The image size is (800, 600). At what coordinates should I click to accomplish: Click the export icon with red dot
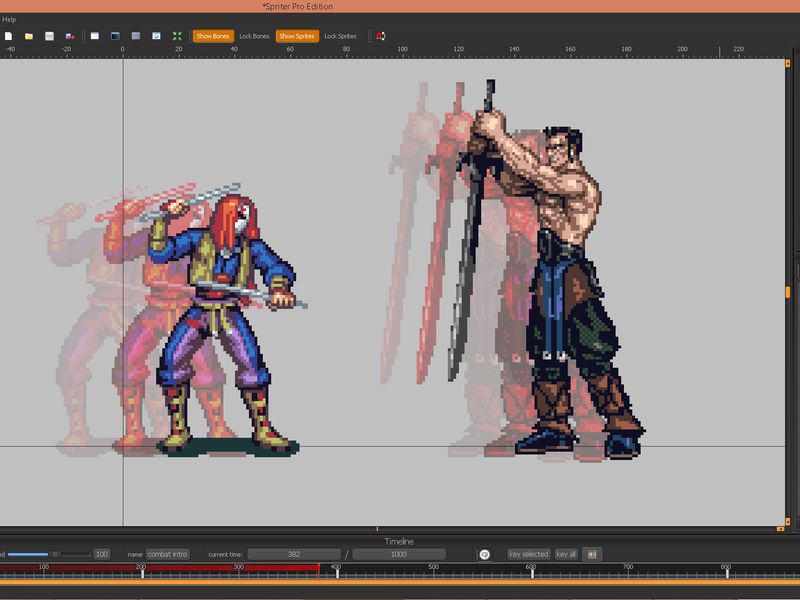tap(70, 36)
